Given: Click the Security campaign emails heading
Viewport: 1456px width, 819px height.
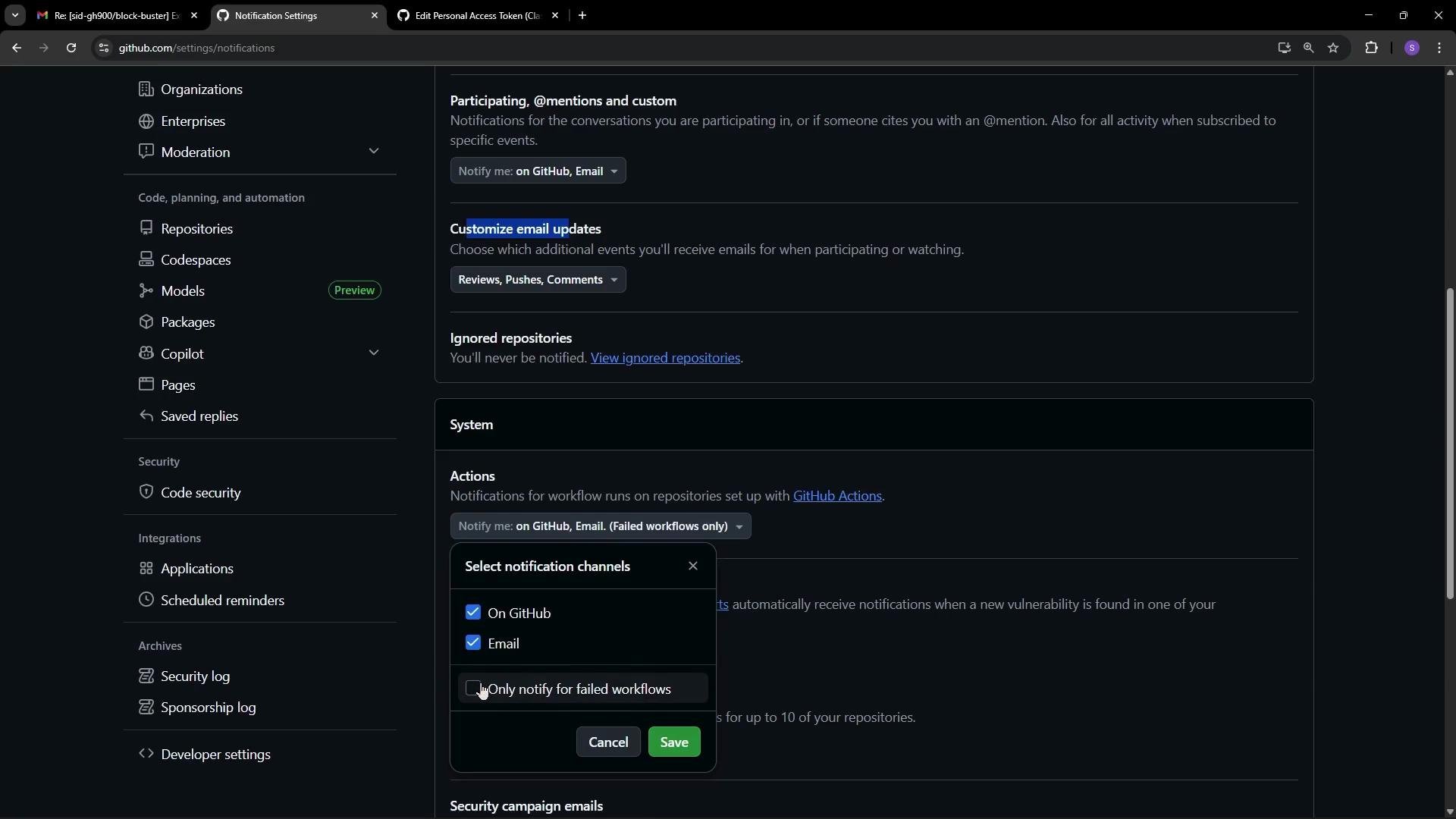Looking at the screenshot, I should [526, 806].
